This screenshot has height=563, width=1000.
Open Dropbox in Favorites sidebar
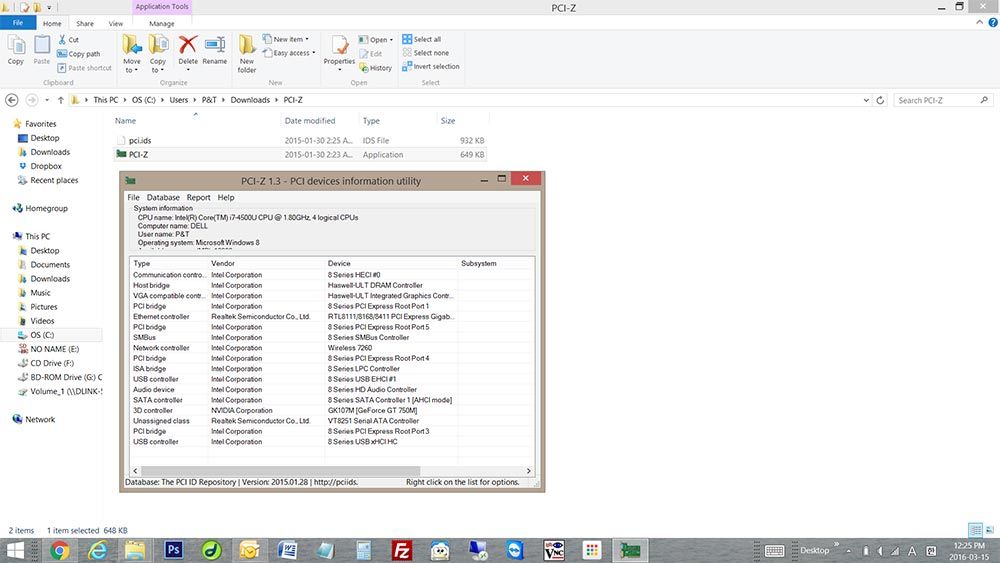(x=46, y=166)
